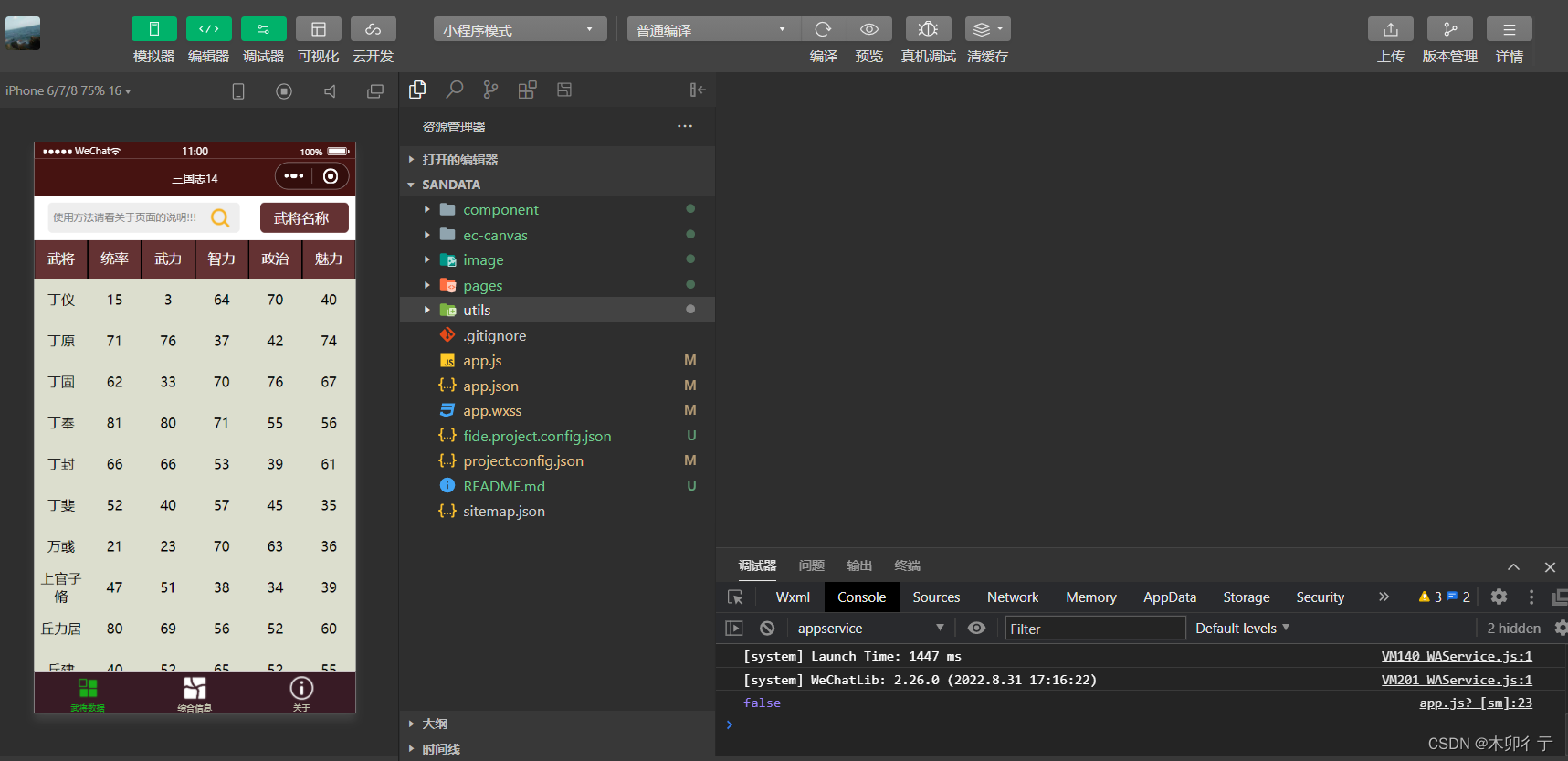Toggle the debugger panel button
The image size is (1568, 761).
[263, 29]
